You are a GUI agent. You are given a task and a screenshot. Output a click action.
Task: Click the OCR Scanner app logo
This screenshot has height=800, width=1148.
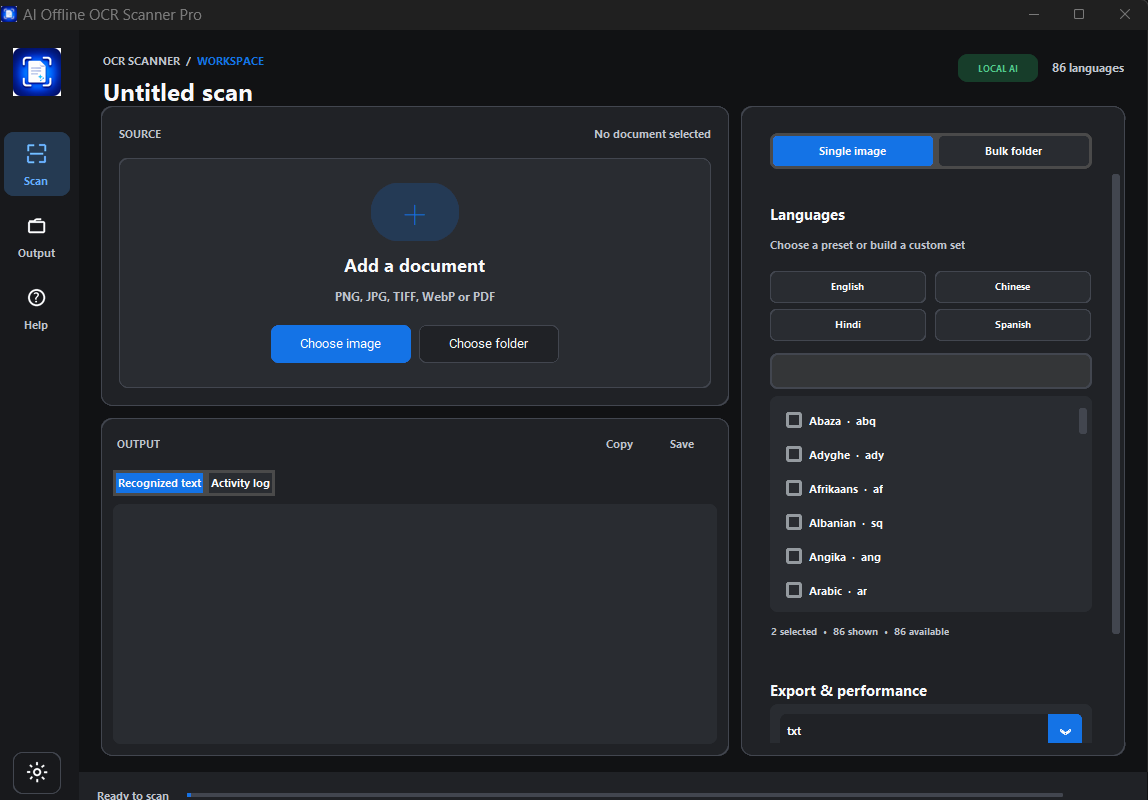37,72
